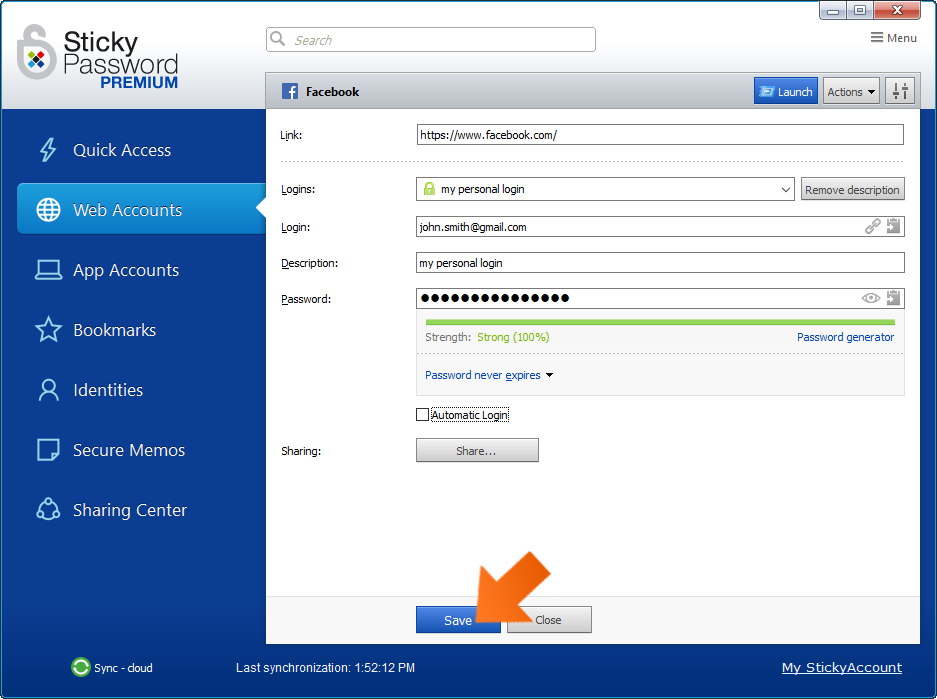Copy the login using the clipboard icon
This screenshot has height=699, width=937.
pos(893,226)
